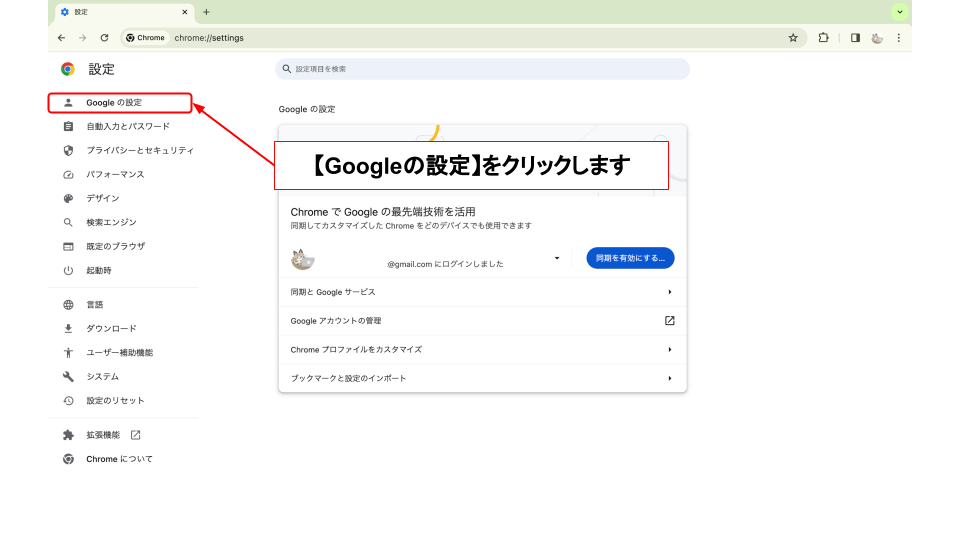Click the reload page icon
960x540 pixels.
tap(104, 38)
